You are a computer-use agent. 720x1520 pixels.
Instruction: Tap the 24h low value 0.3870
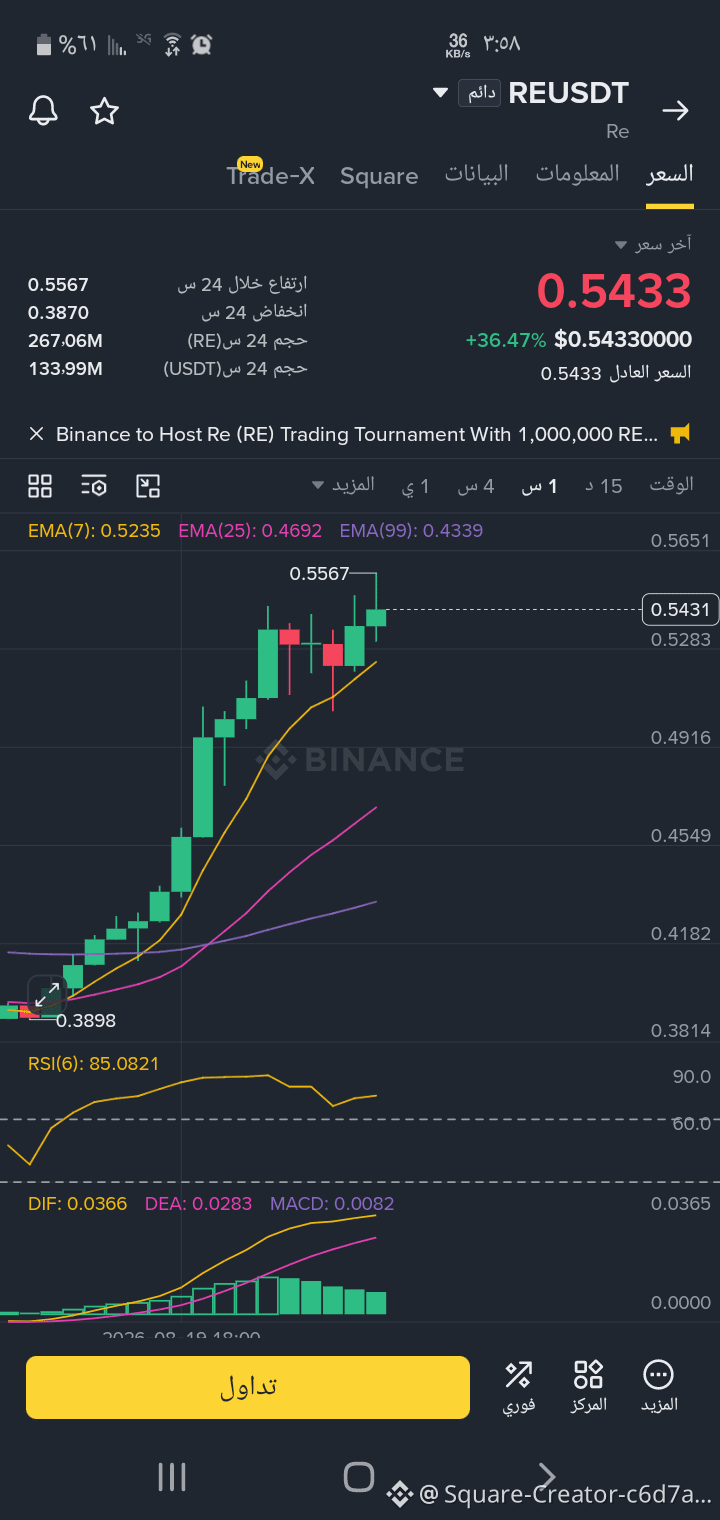pyautogui.click(x=58, y=313)
